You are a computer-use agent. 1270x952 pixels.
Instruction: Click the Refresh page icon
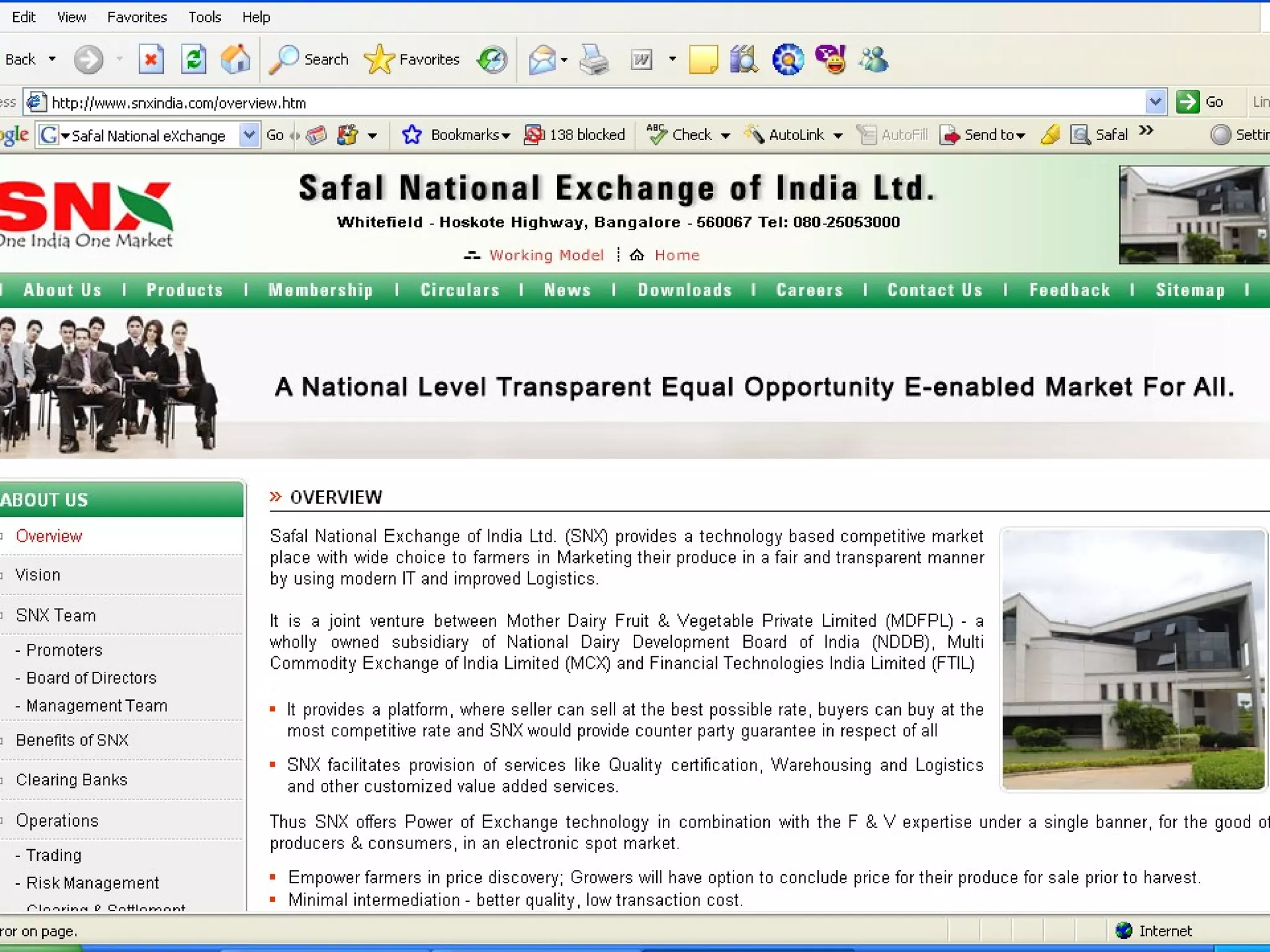(193, 60)
